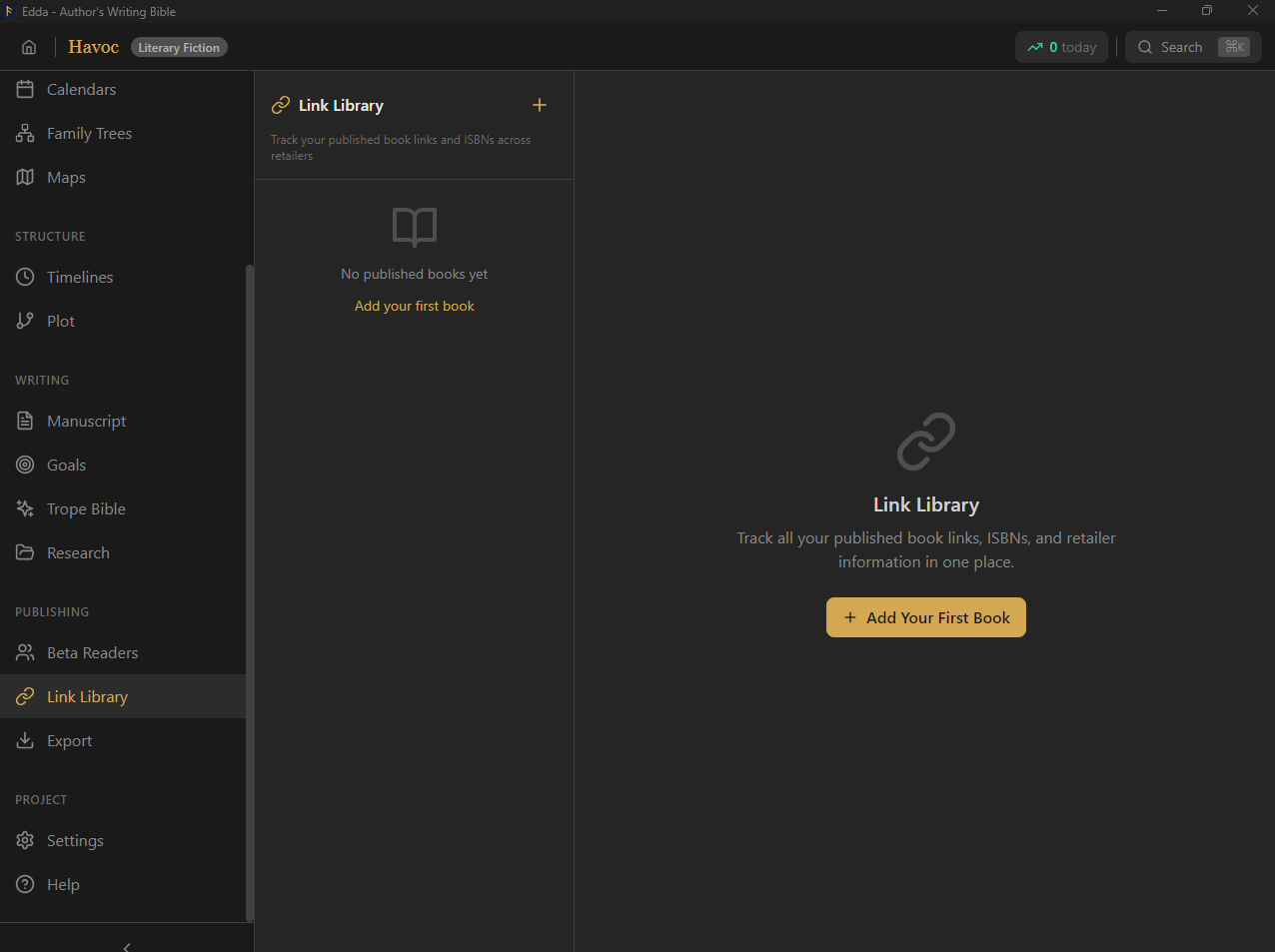Click the Home icon in header
Viewport: 1275px width, 952px height.
pyautogui.click(x=29, y=47)
